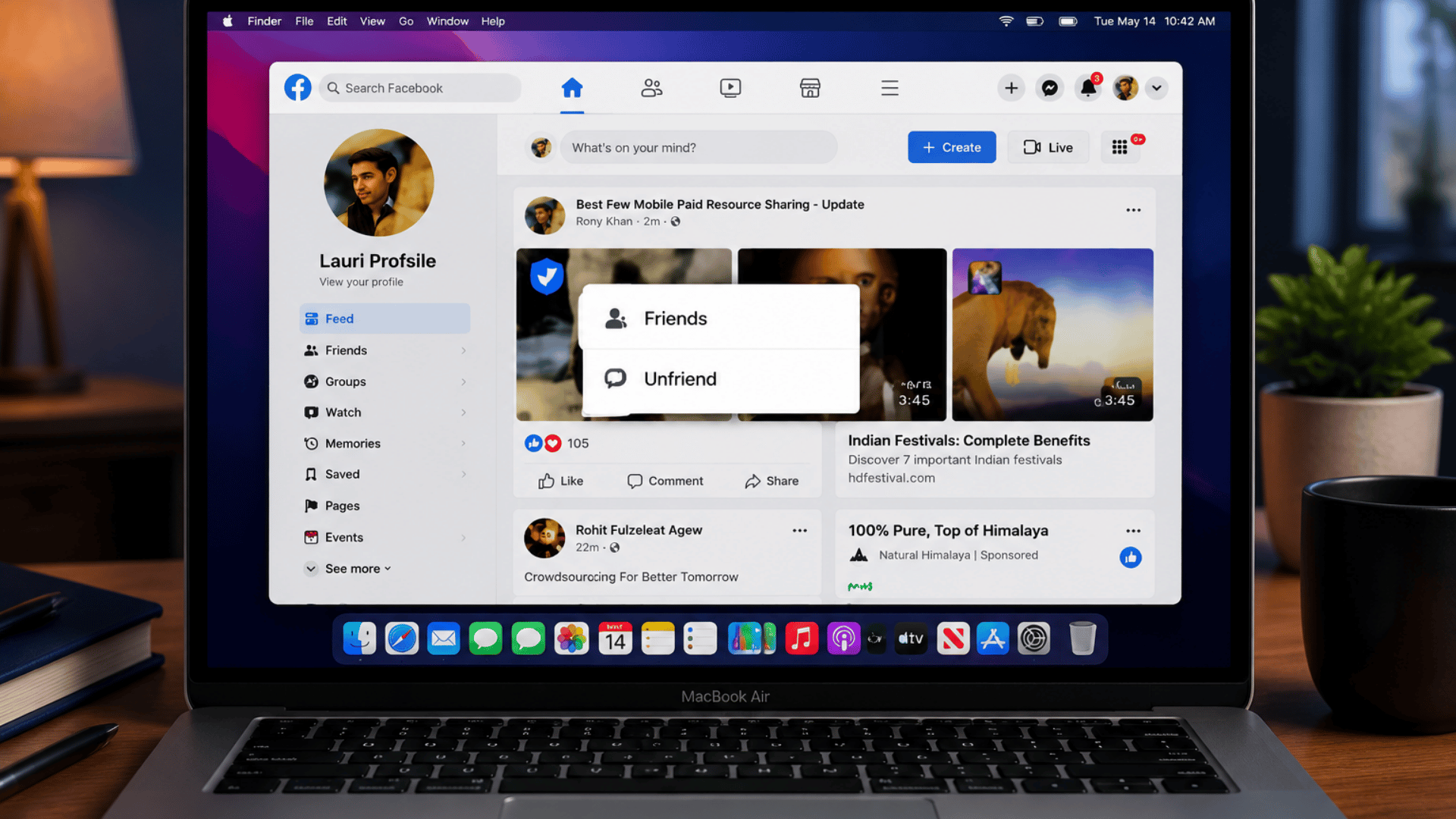Open the apps grid icon
The width and height of the screenshot is (1456, 819).
[x=1119, y=147]
